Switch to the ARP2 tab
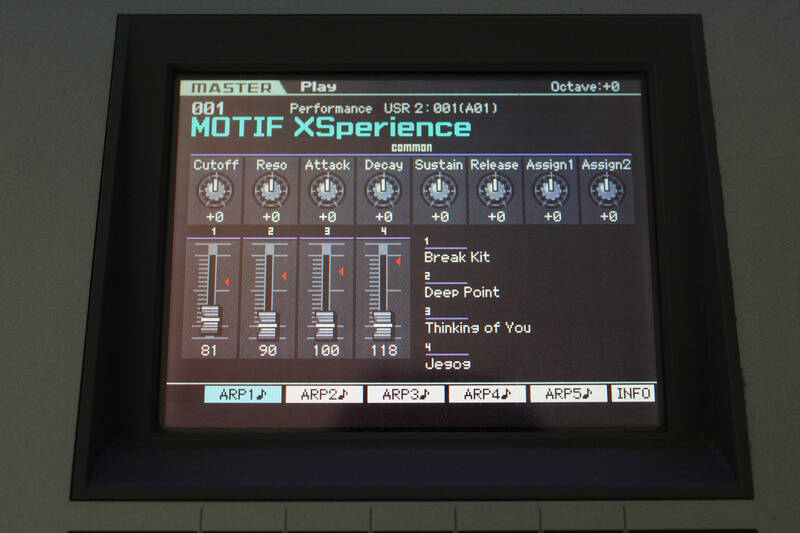Image resolution: width=800 pixels, height=533 pixels. pos(324,394)
